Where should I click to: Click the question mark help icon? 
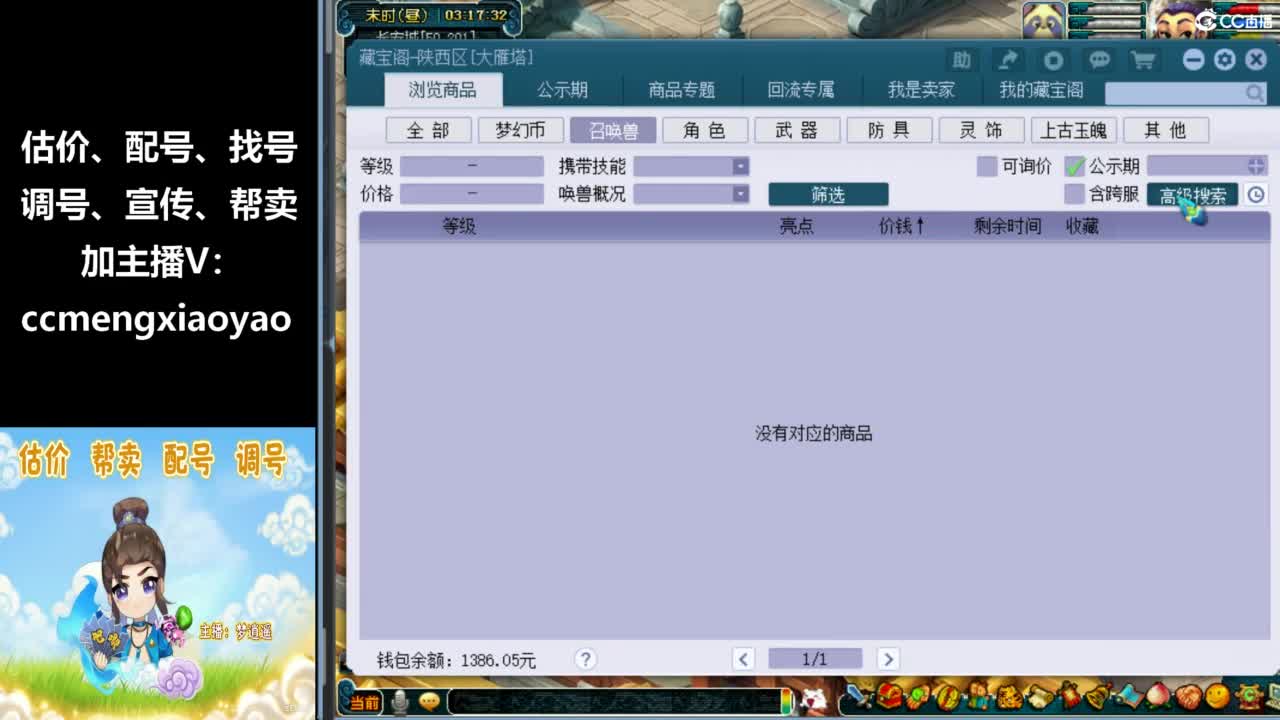[x=586, y=659]
